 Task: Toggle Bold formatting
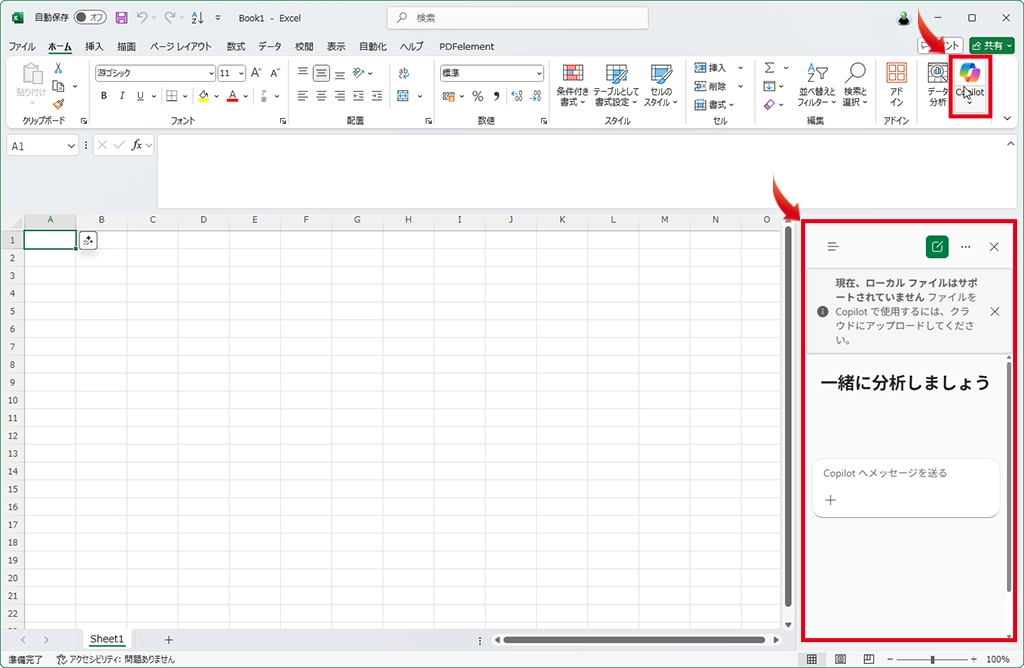(x=104, y=96)
